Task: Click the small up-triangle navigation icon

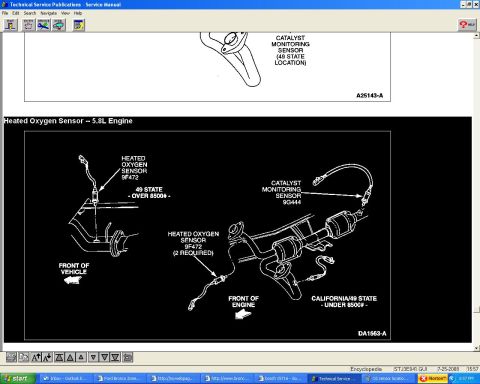Action: pos(81,358)
